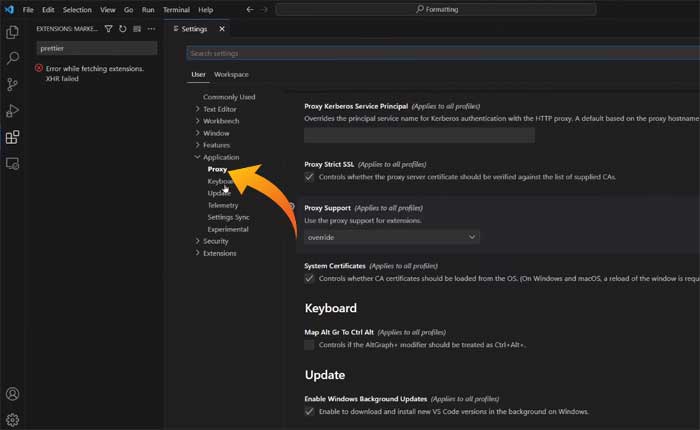The width and height of the screenshot is (700, 430).
Task: Select Commonly Used in the settings tree
Action: [x=229, y=97]
